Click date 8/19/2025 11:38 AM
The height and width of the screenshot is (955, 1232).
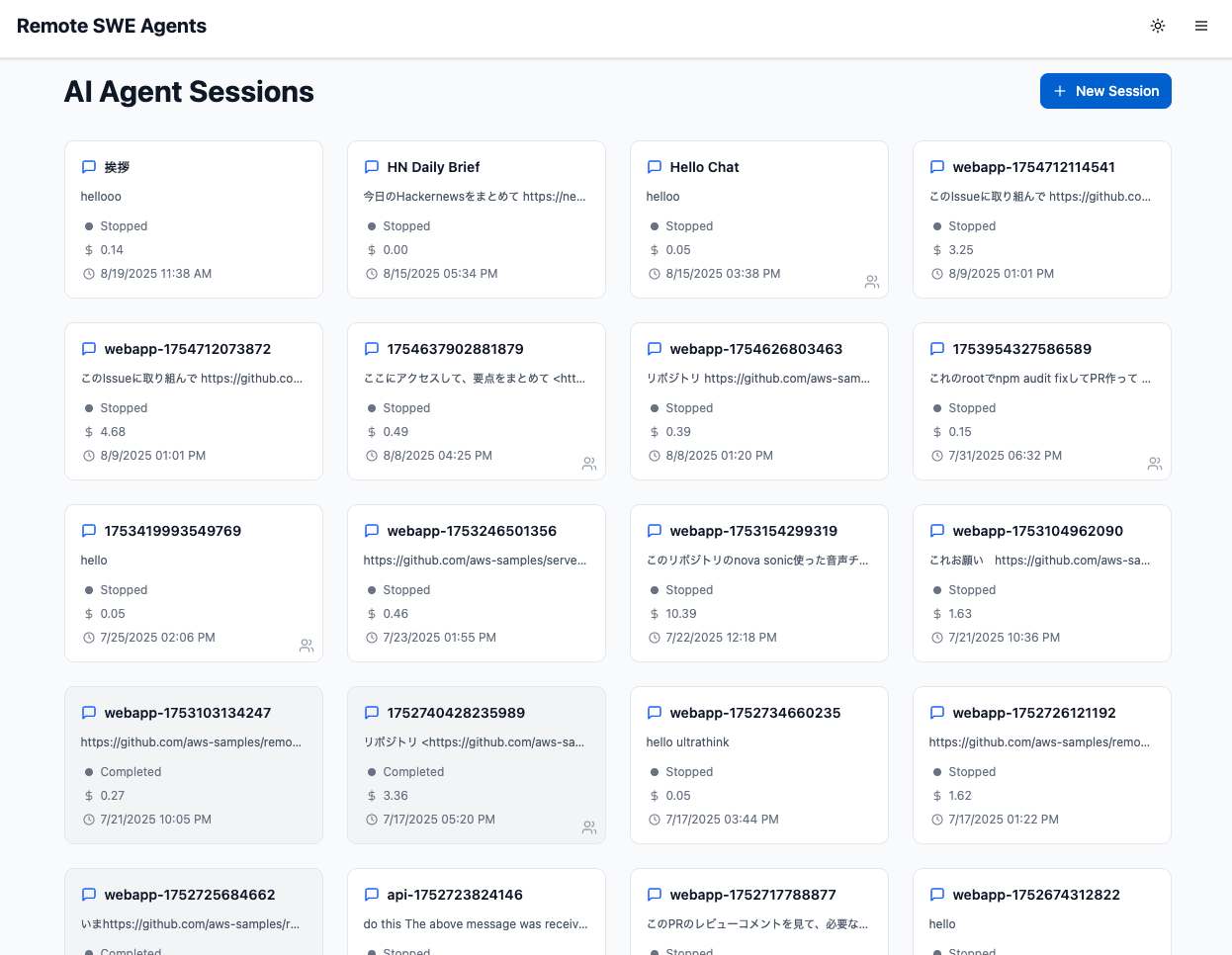pos(156,274)
